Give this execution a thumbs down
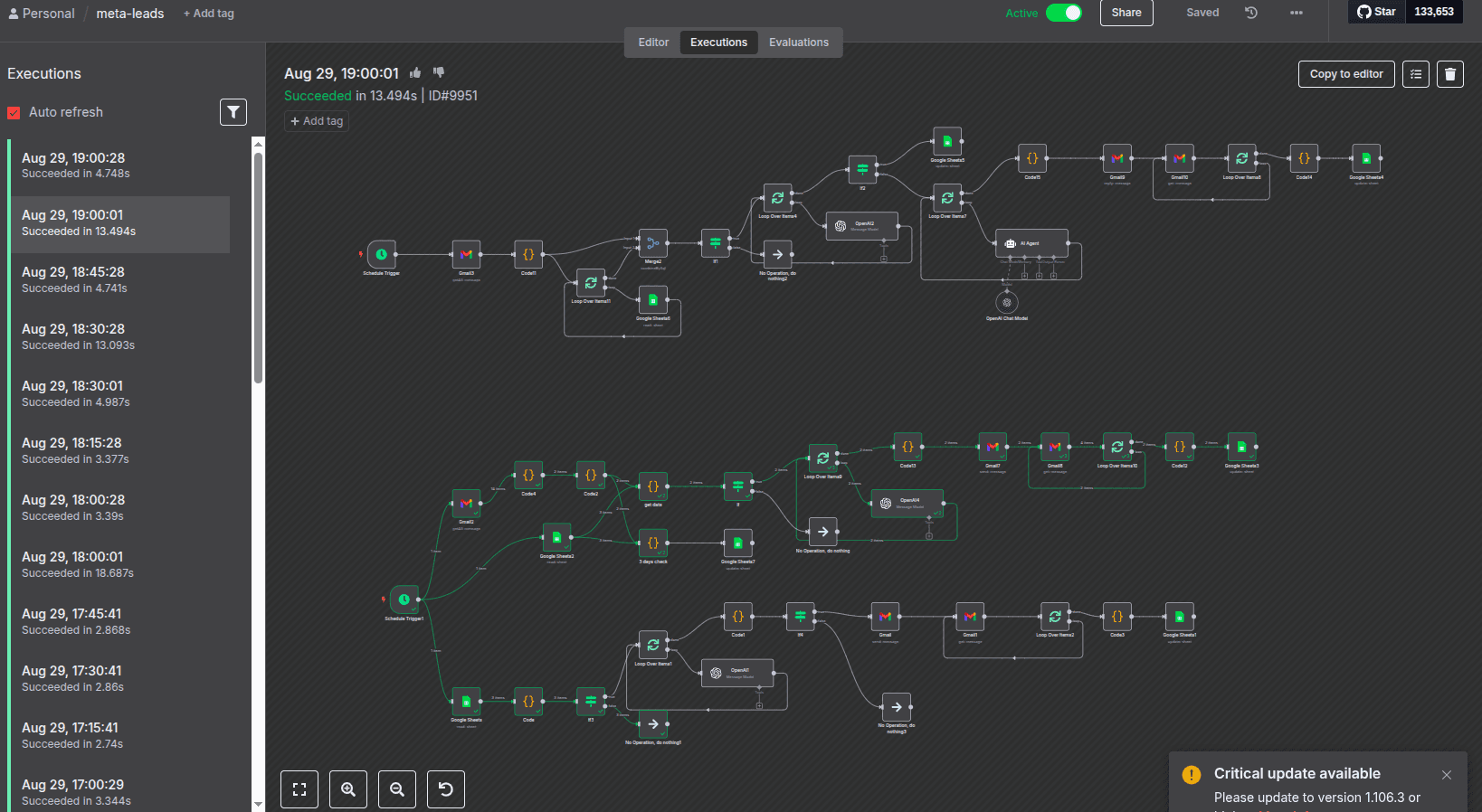1482x812 pixels. click(439, 72)
